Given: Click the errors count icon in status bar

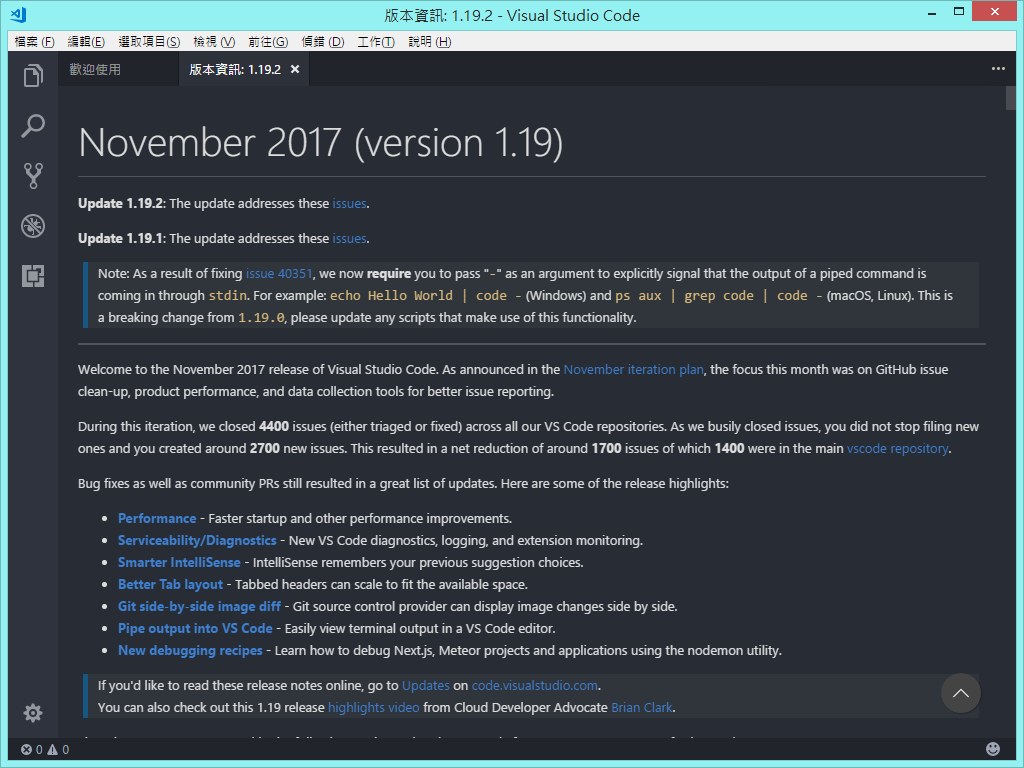Looking at the screenshot, I should pos(26,750).
